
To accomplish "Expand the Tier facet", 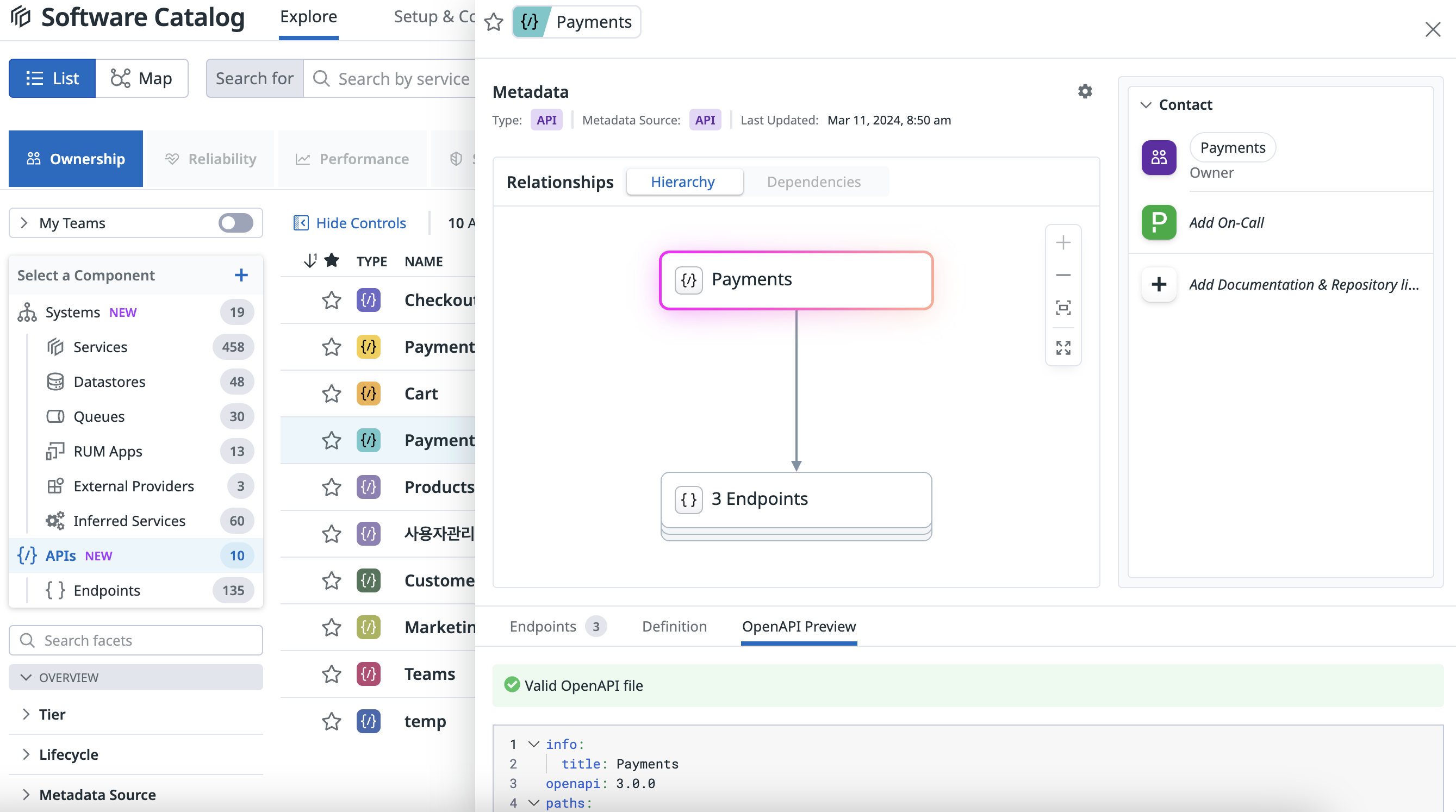I will click(26, 714).
